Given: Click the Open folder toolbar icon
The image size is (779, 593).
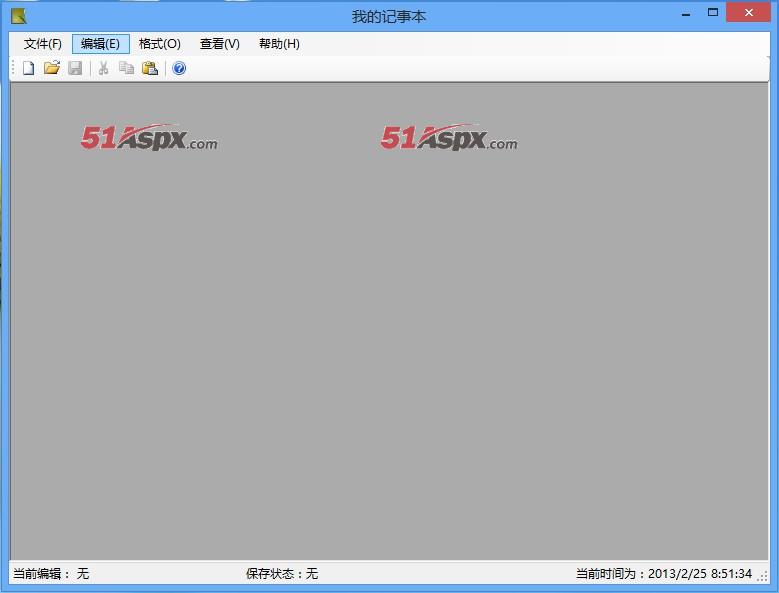Looking at the screenshot, I should 52,68.
